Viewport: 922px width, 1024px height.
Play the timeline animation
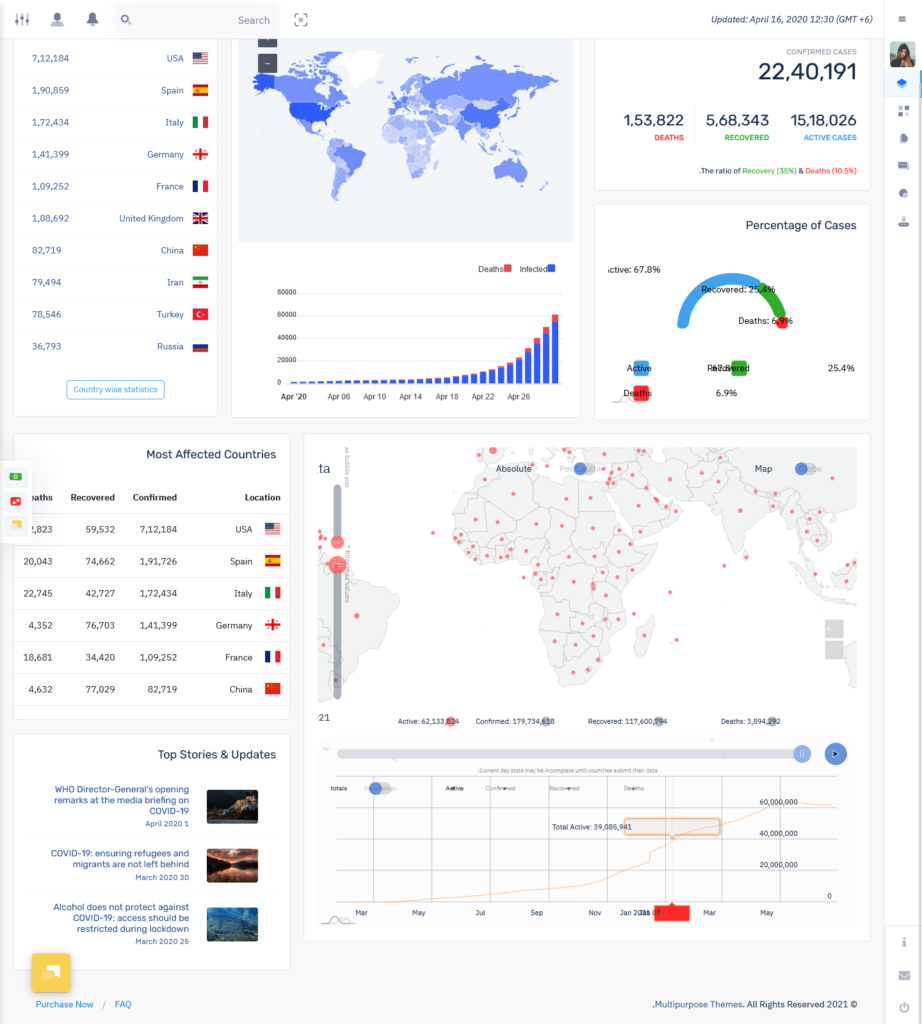click(836, 754)
